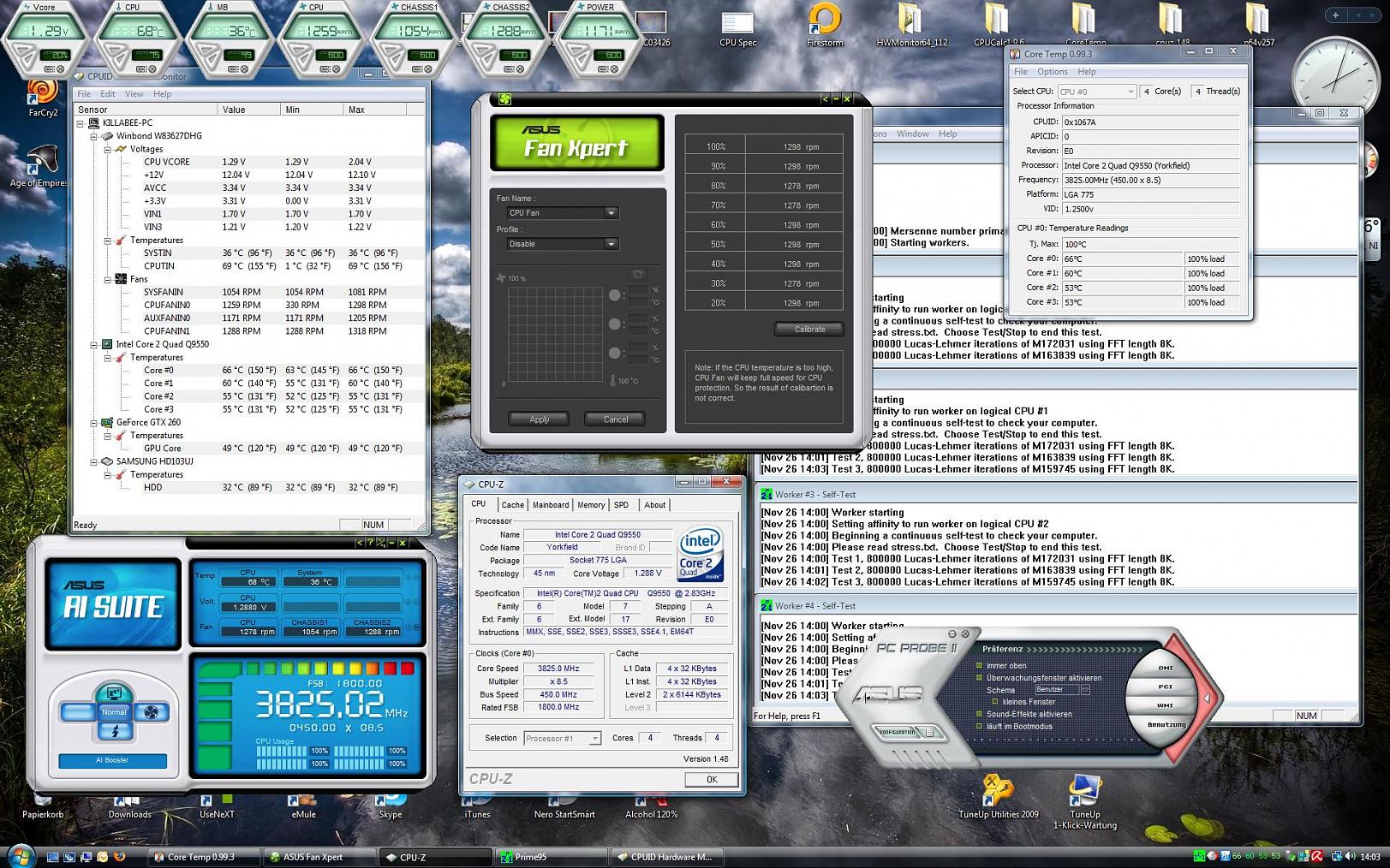Click the Normal mode button in AI Suite
Viewport: 1390px width, 868px height.
[x=114, y=711]
